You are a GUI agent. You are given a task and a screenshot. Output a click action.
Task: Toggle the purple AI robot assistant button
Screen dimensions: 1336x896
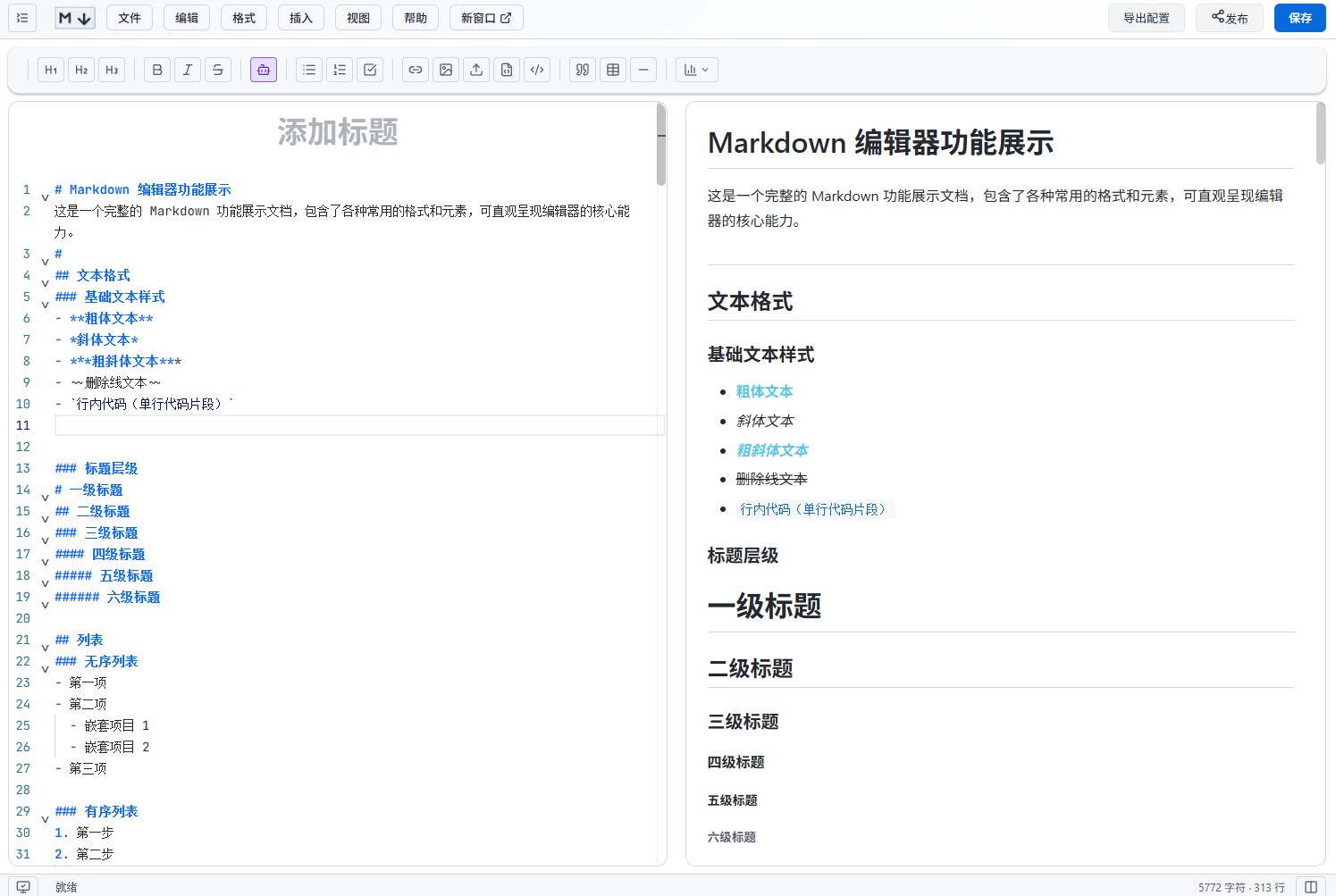pos(264,70)
